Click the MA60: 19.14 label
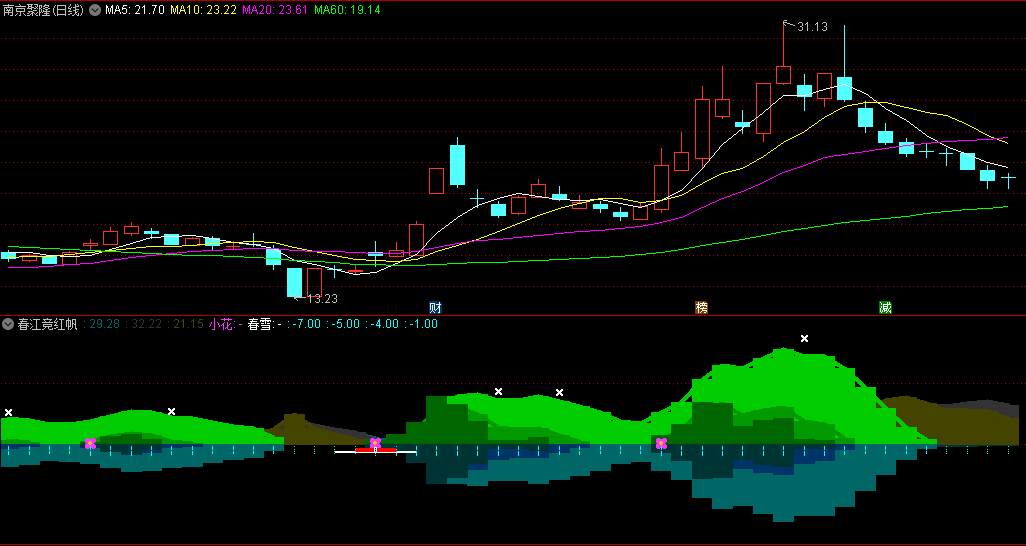Viewport: 1026px width, 546px height. pos(347,10)
